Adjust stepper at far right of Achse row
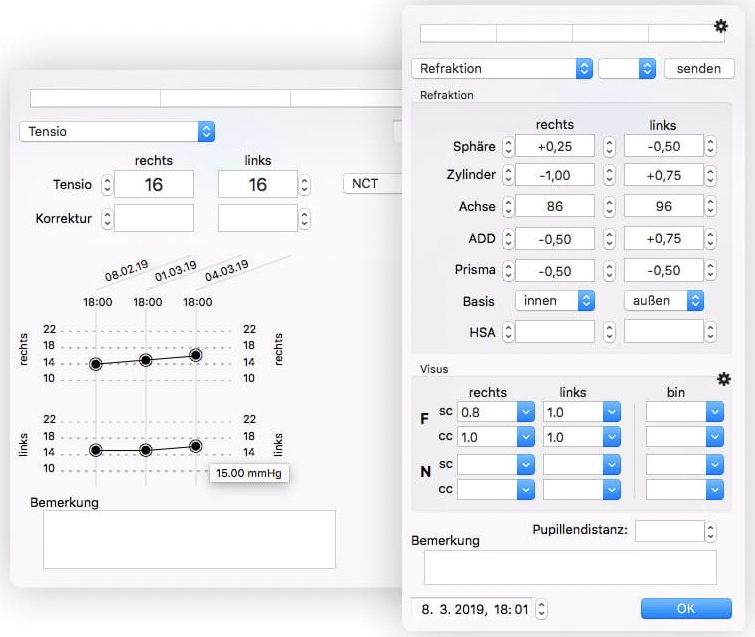 click(710, 207)
